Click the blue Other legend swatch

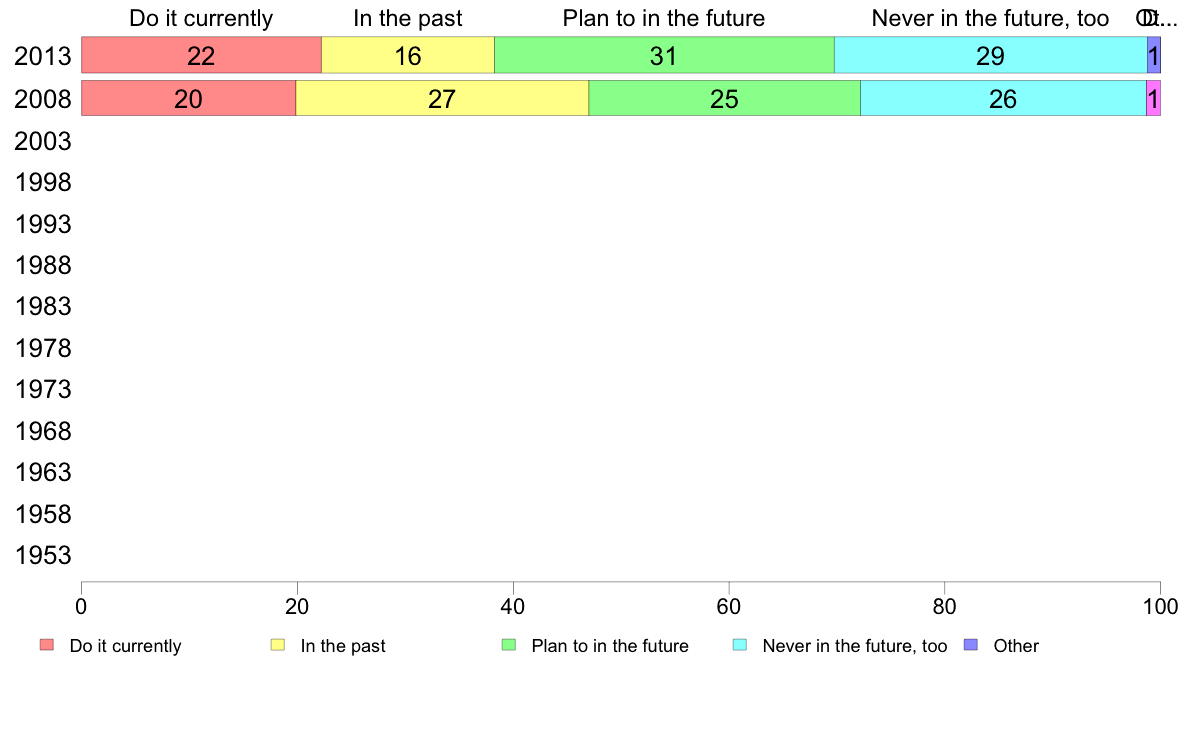[971, 645]
